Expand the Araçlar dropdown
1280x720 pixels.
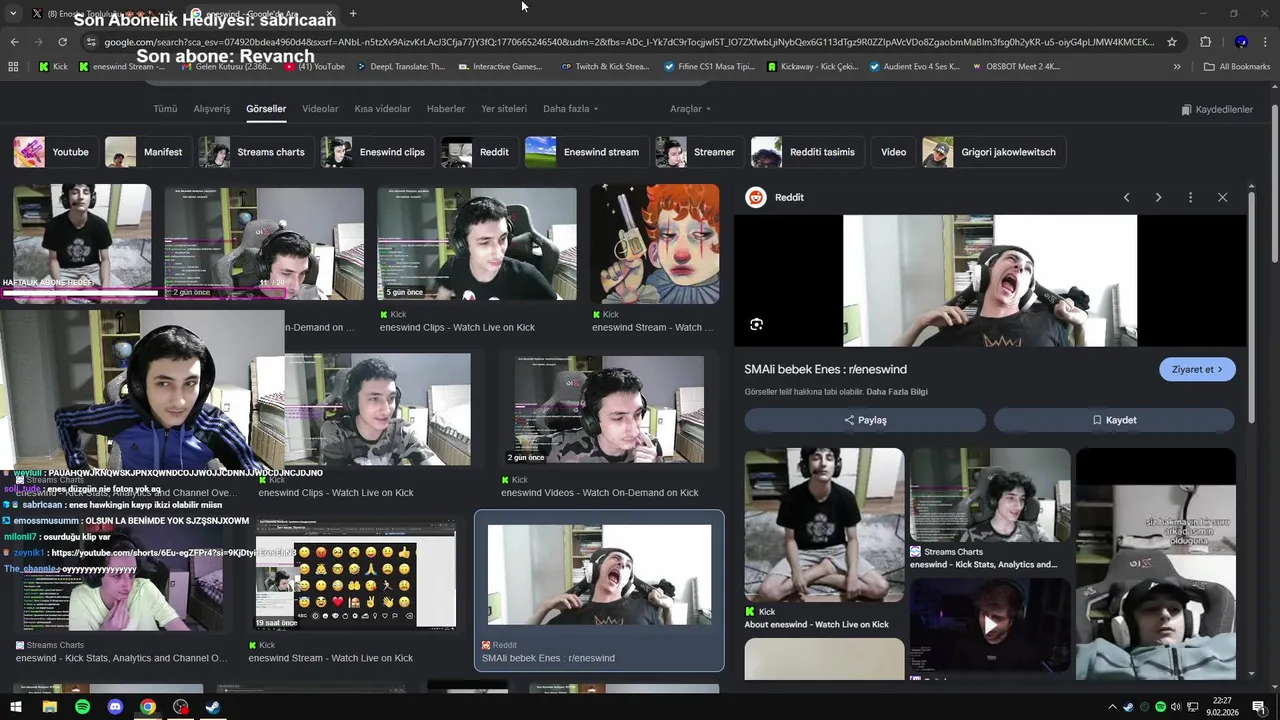[690, 109]
